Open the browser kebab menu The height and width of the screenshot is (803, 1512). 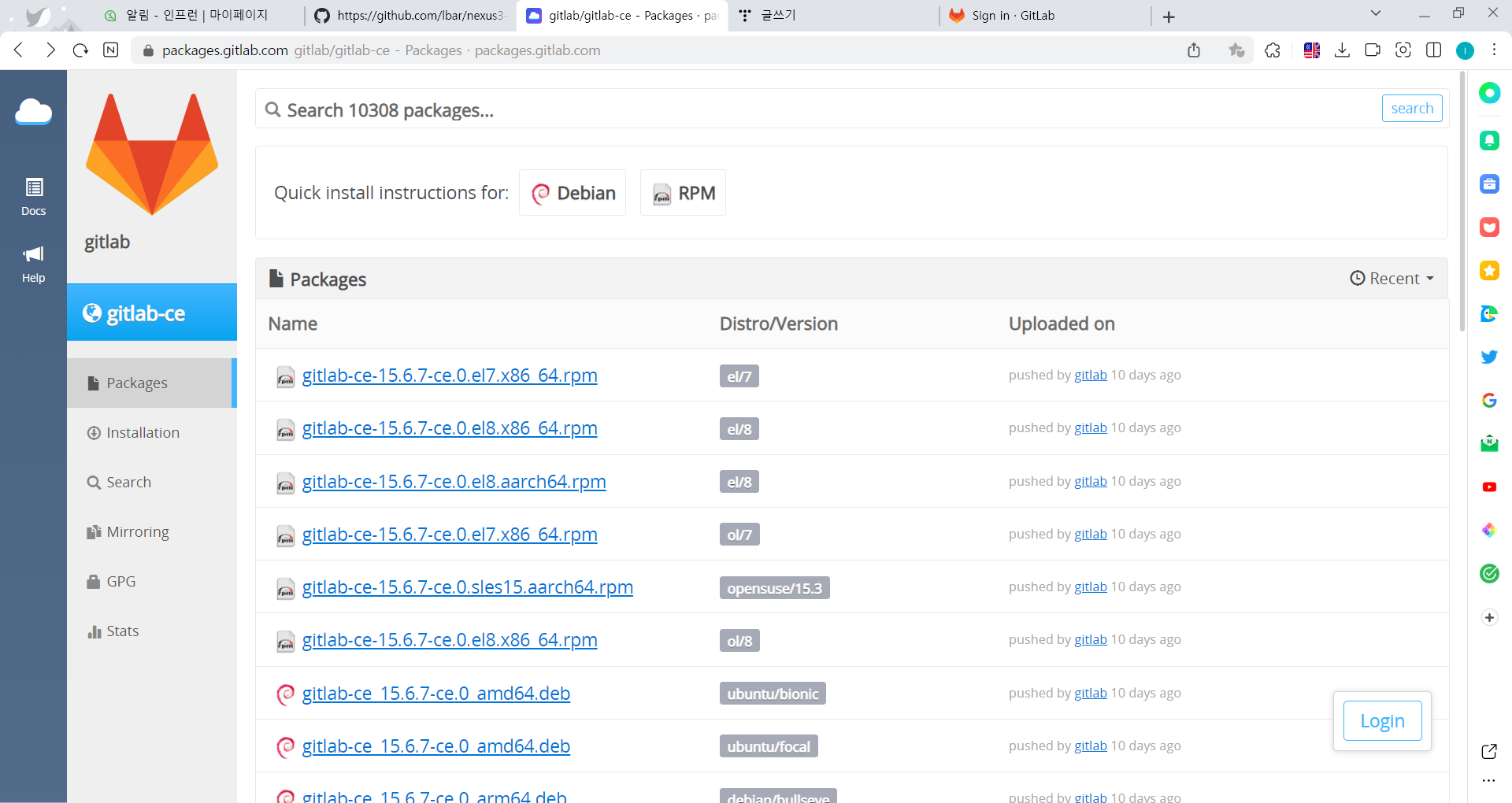pyautogui.click(x=1494, y=50)
